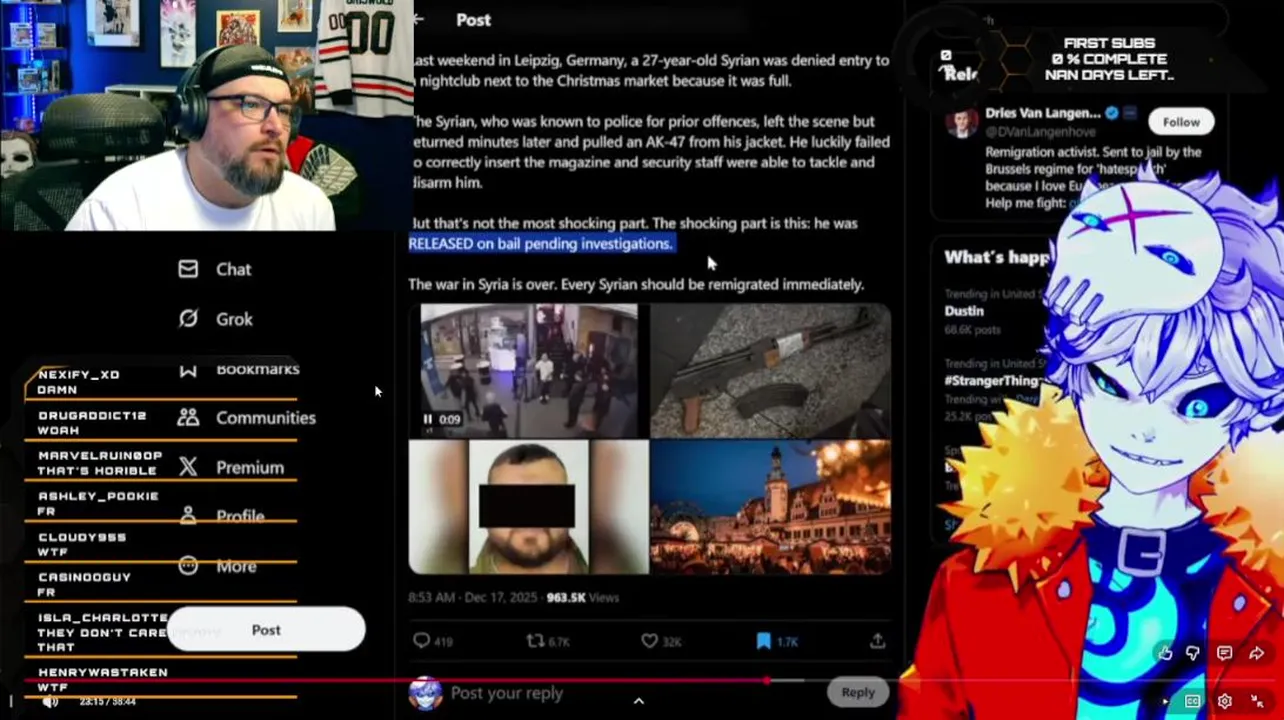The height and width of the screenshot is (720, 1284).
Task: Click the Profile person icon
Action: [188, 516]
